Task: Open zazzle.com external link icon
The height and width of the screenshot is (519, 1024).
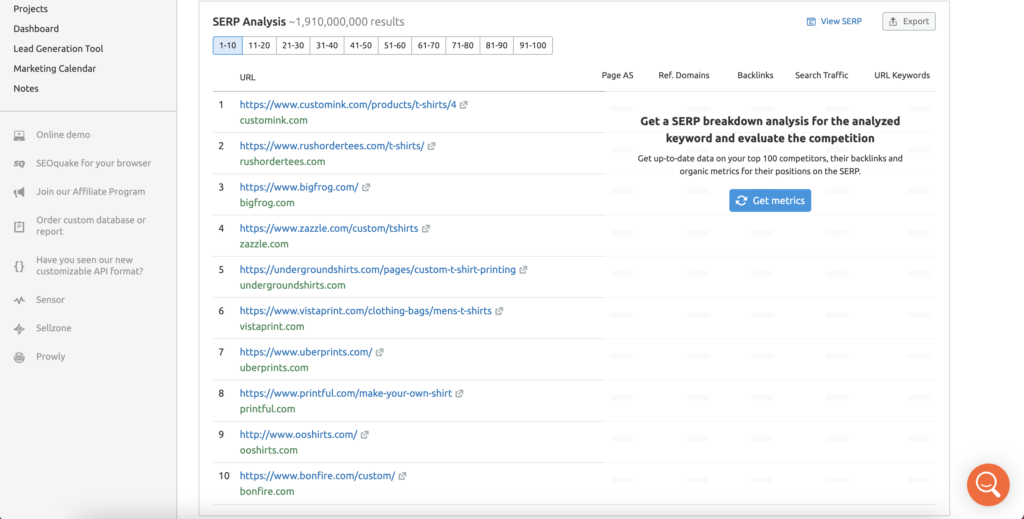Action: tap(426, 228)
